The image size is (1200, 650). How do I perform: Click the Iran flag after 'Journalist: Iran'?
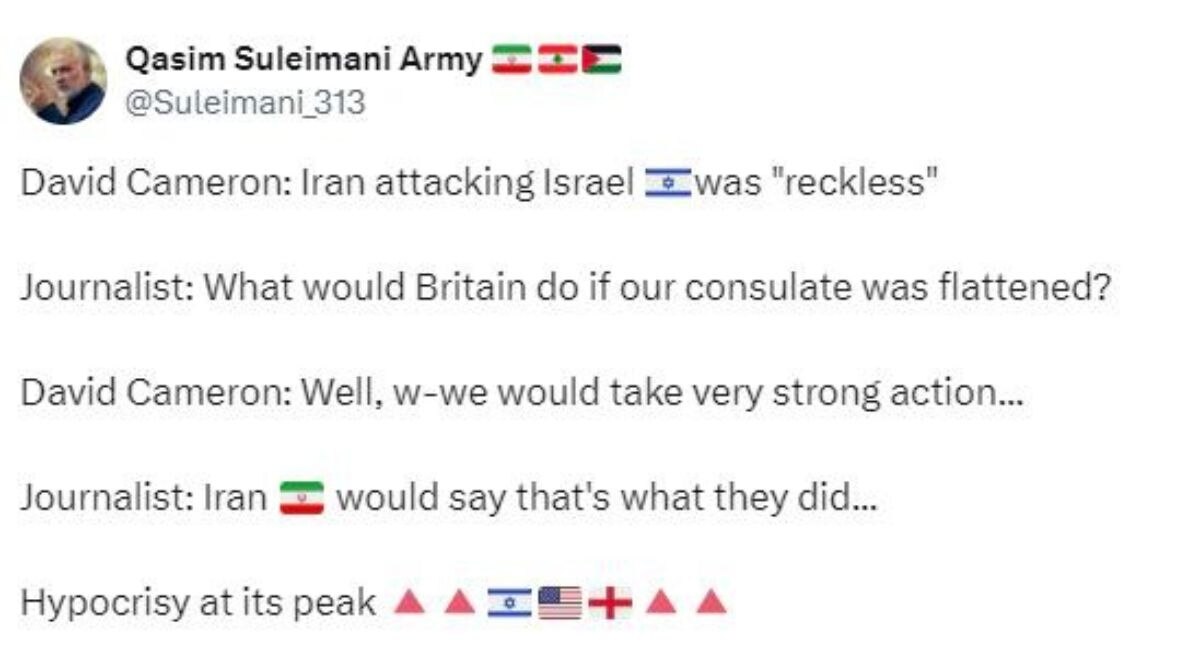click(x=301, y=497)
